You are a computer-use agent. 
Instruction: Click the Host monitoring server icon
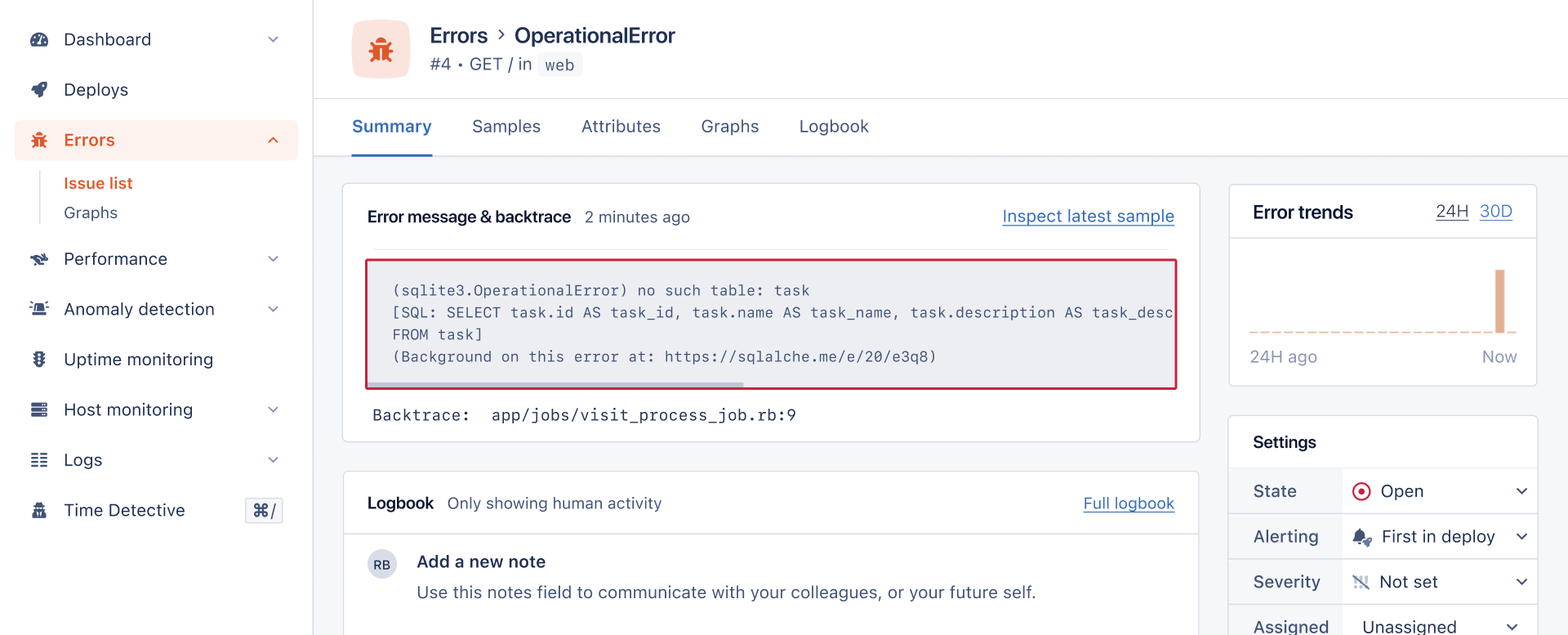coord(39,410)
